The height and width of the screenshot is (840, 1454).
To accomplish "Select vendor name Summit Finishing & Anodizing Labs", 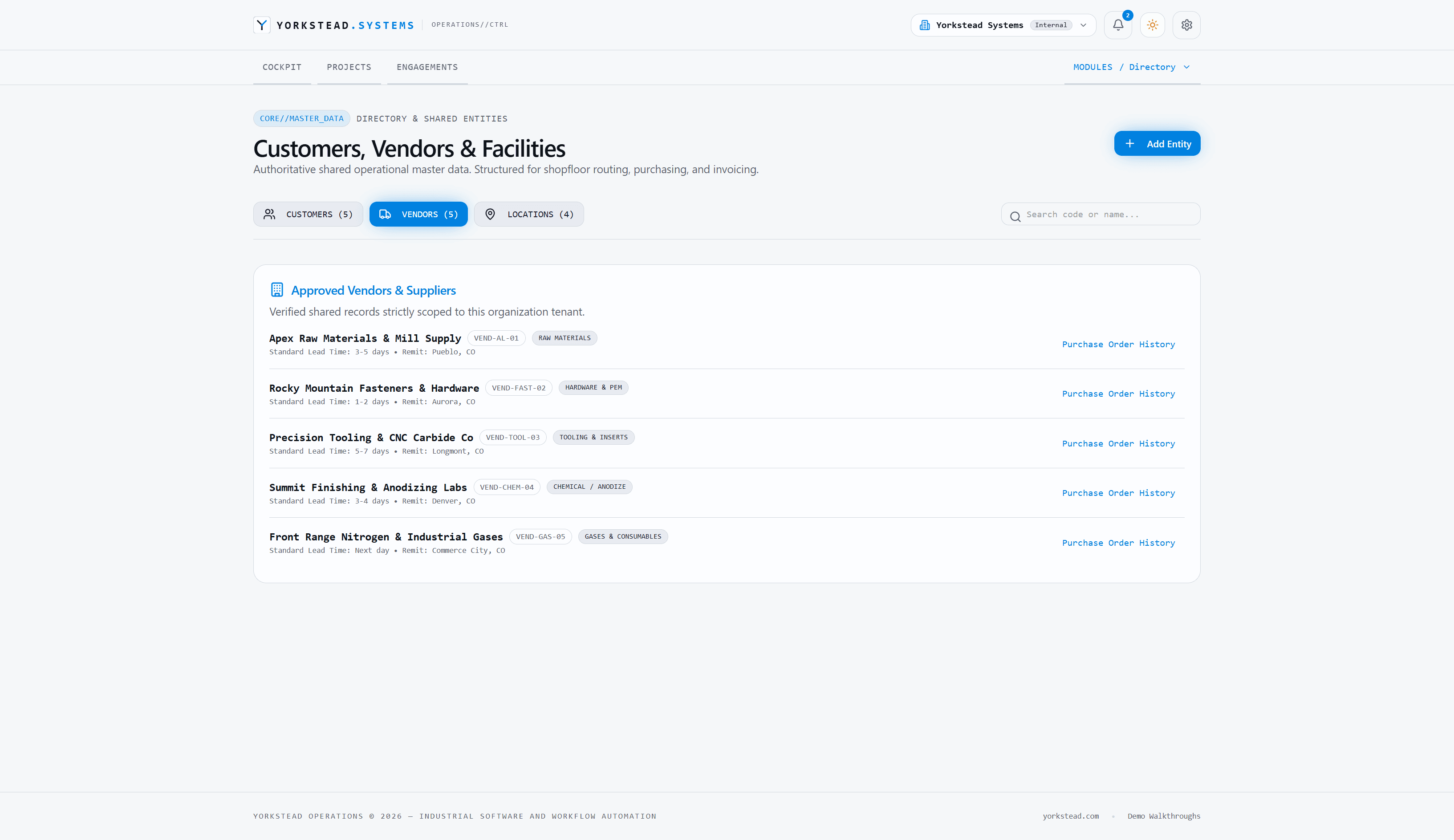I will [x=368, y=487].
